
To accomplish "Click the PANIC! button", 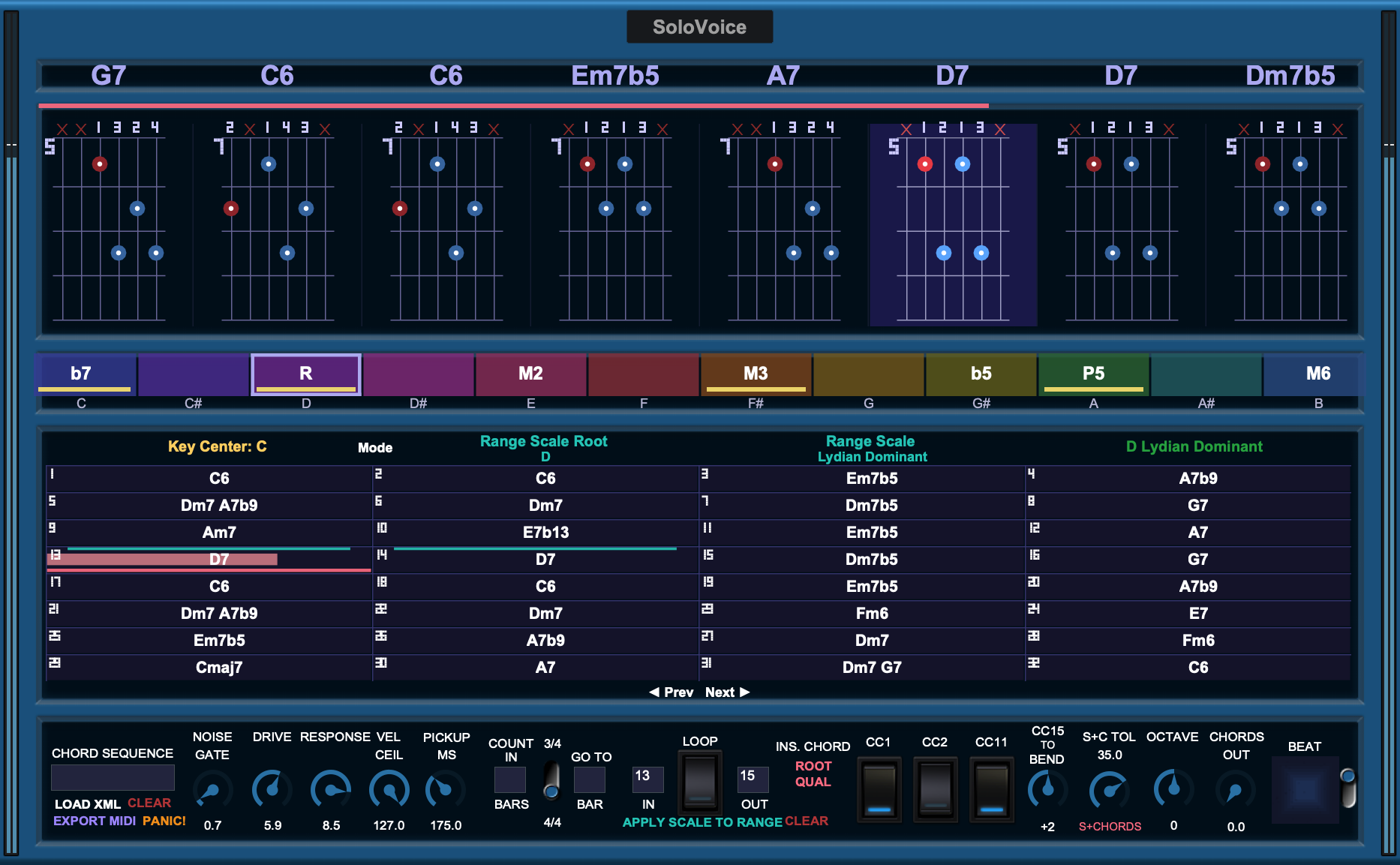I will (x=164, y=821).
